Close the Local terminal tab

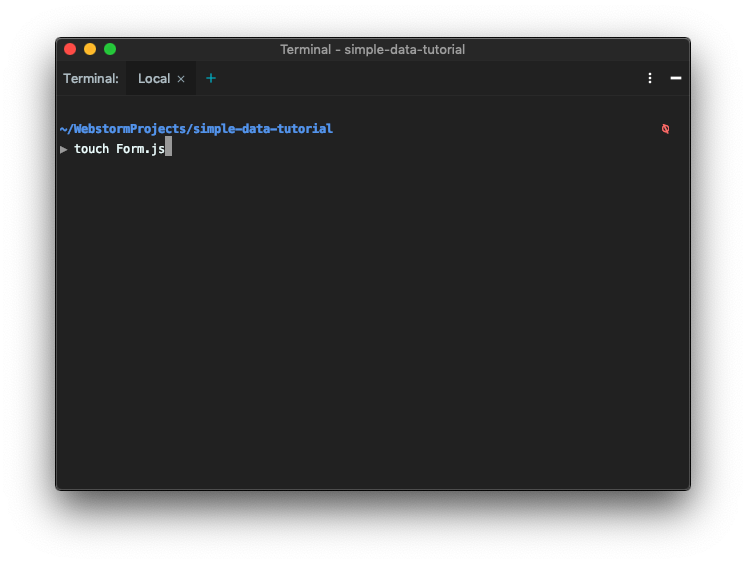click(x=181, y=79)
